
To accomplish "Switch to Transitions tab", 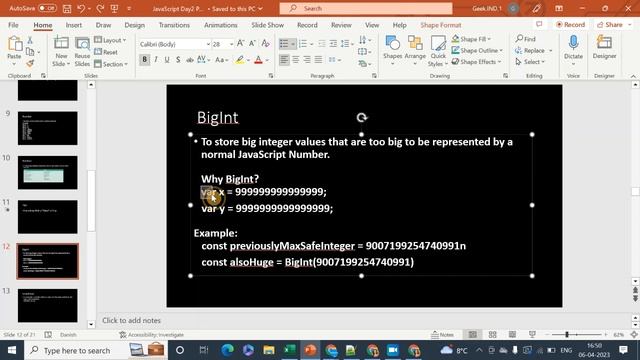I will 174,25.
